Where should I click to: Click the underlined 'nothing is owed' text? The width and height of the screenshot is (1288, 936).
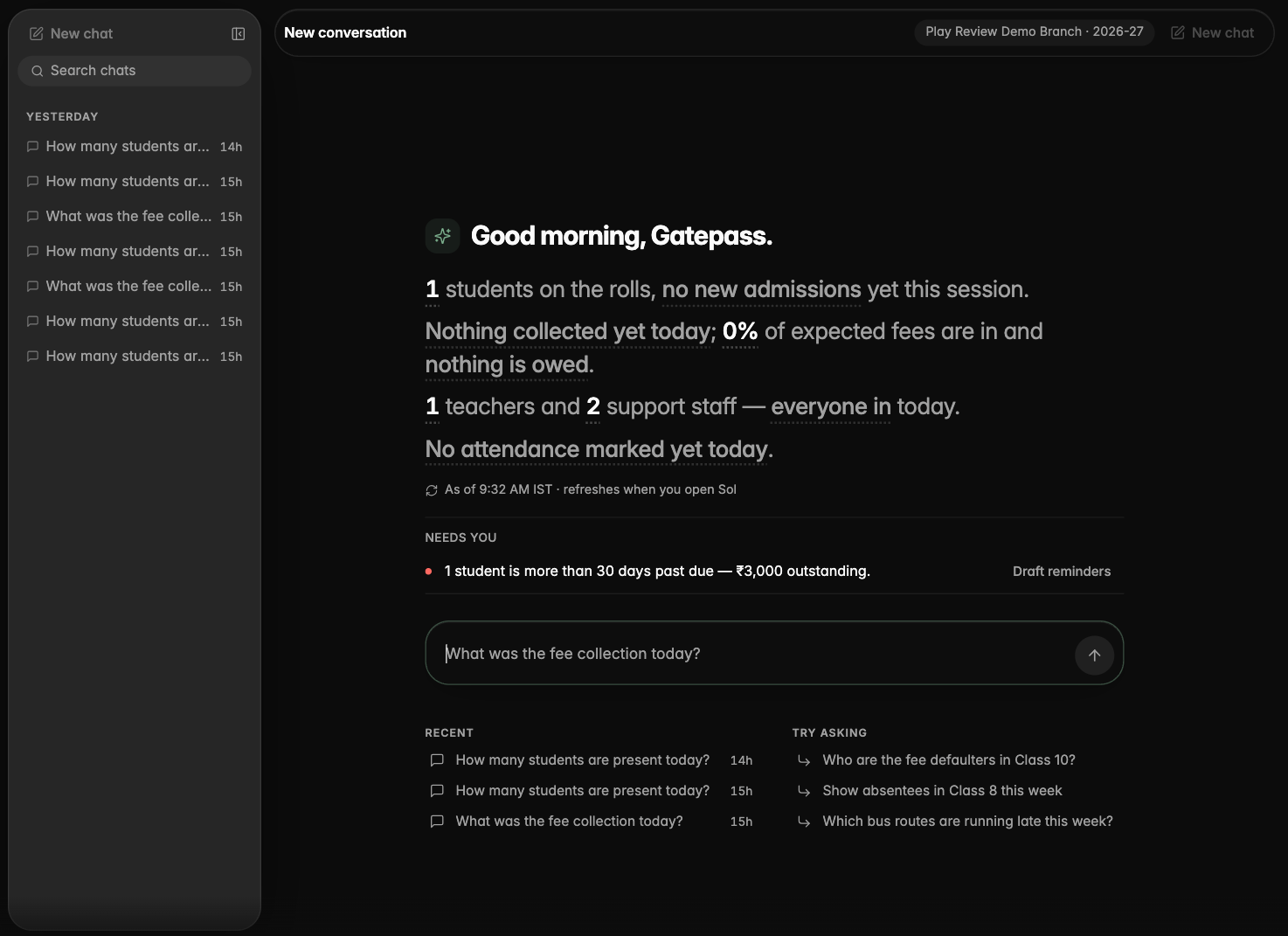point(508,364)
